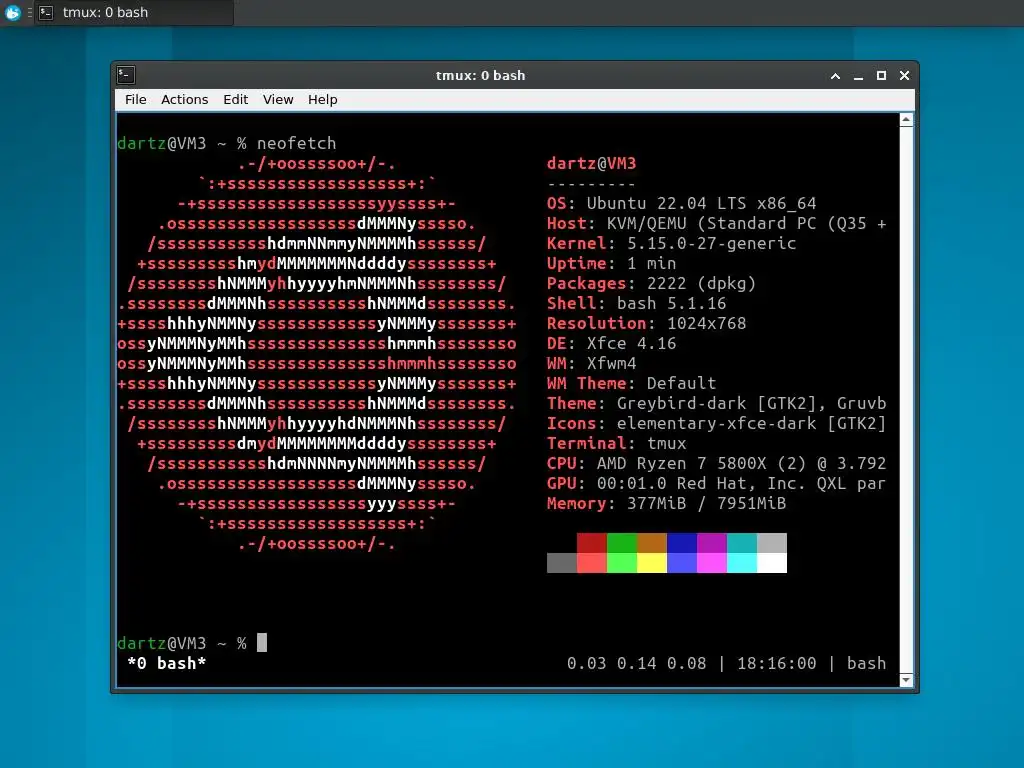Click the taskbar terminal icon
1024x768 pixels.
(x=46, y=12)
